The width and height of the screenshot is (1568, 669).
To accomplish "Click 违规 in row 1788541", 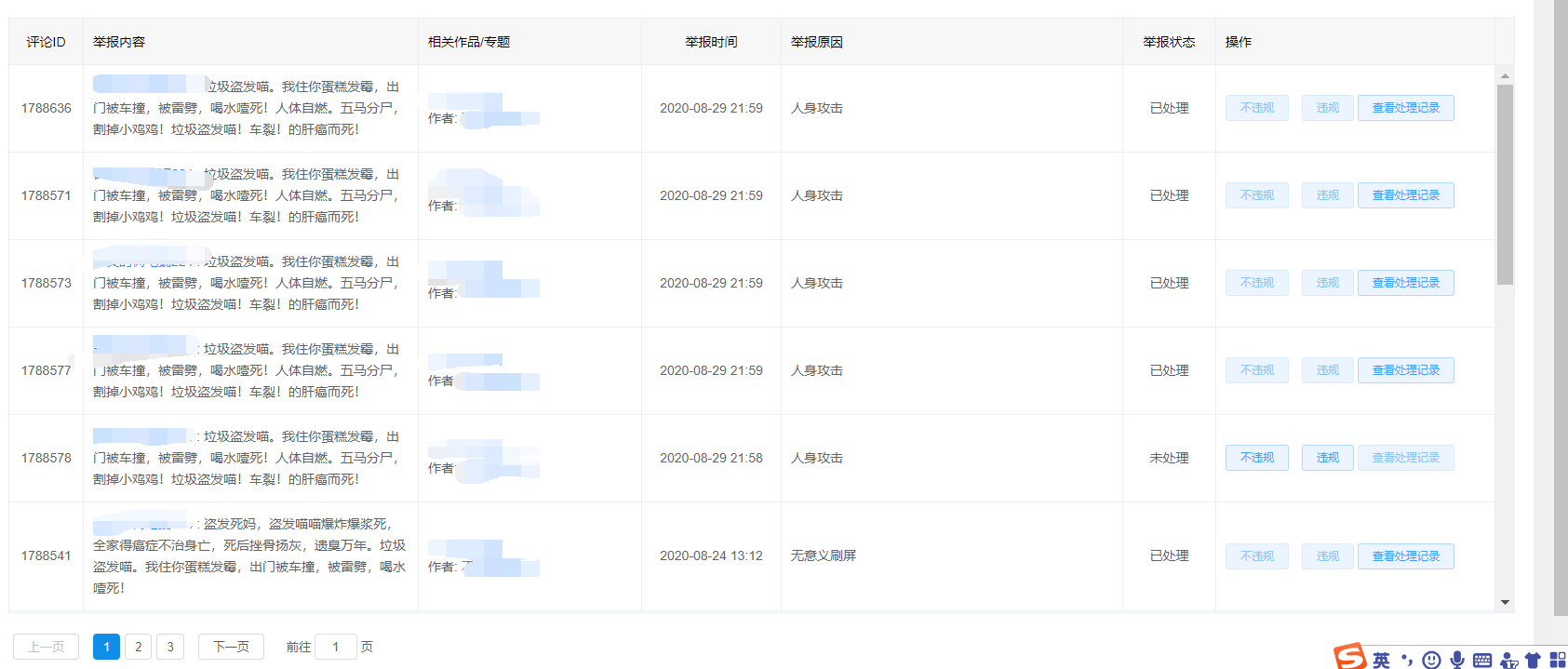I will tap(1327, 556).
